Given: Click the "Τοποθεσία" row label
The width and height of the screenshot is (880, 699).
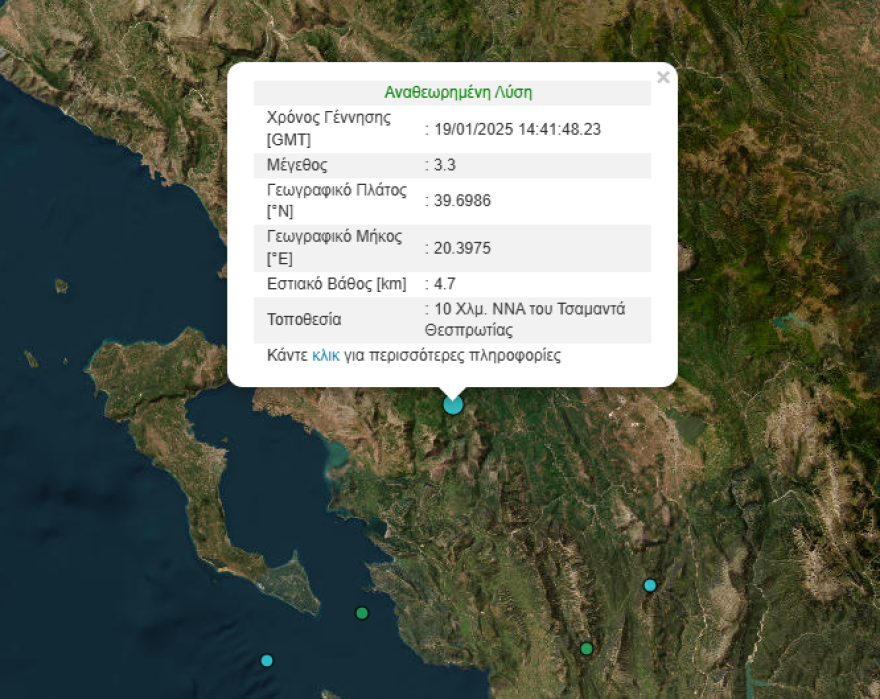Looking at the screenshot, I should point(304,320).
